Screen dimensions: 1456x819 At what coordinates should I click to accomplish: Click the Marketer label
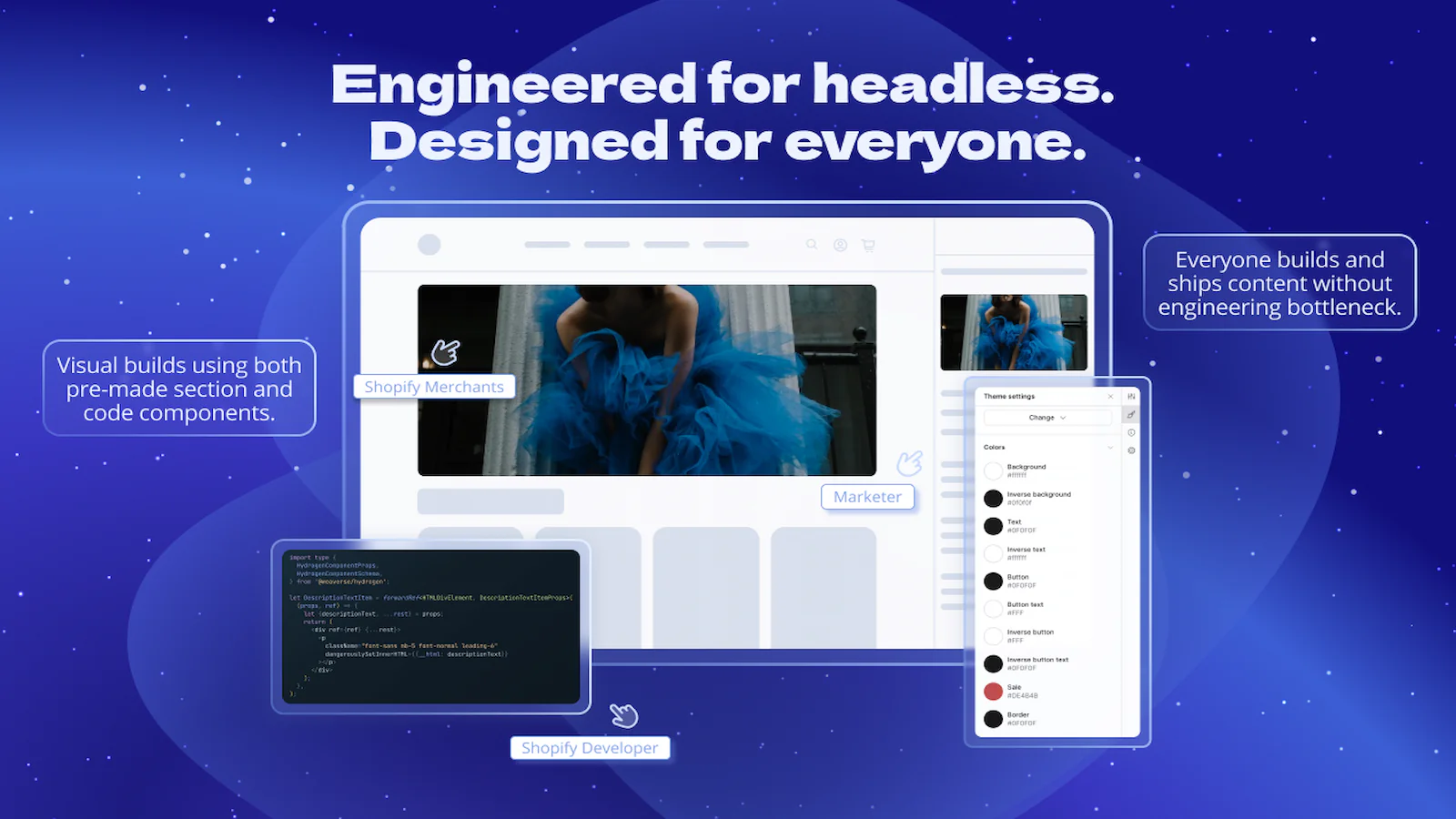(x=867, y=497)
